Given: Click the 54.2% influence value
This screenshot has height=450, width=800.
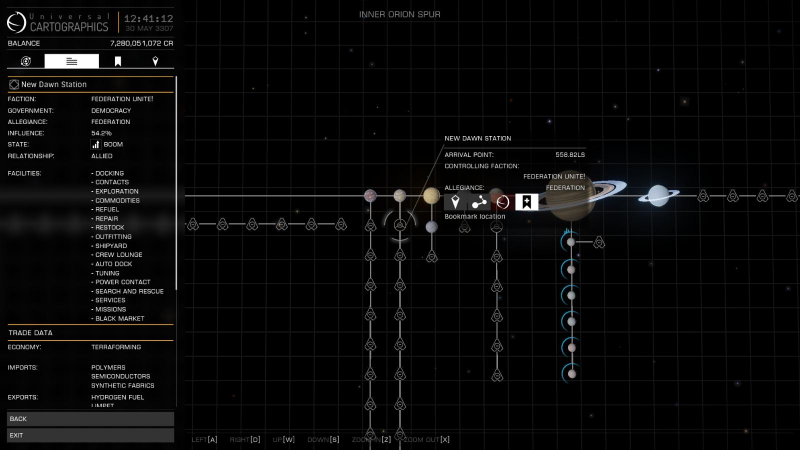Looking at the screenshot, I should click(x=102, y=133).
